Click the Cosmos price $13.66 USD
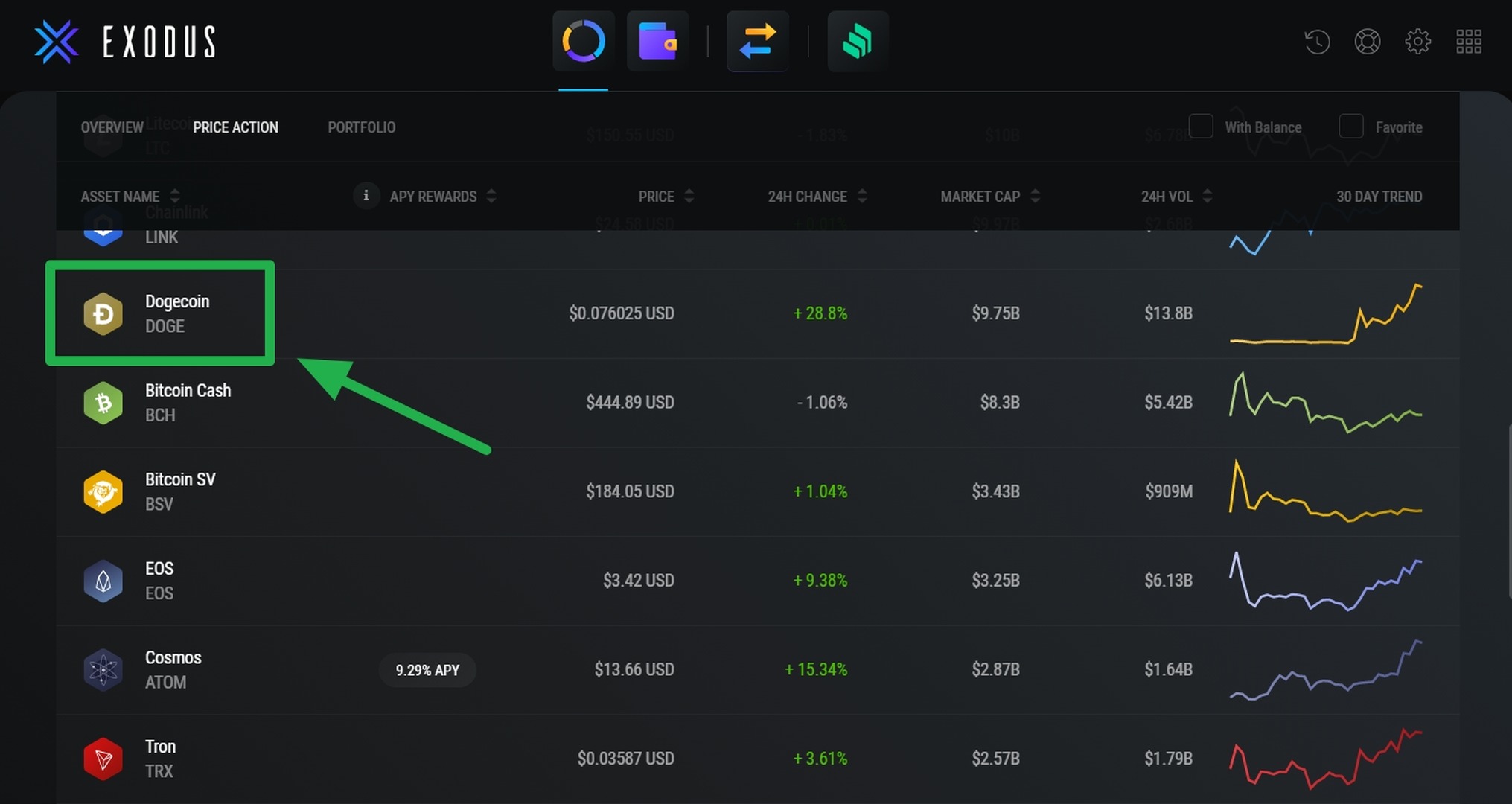Image resolution: width=1512 pixels, height=804 pixels. point(634,669)
